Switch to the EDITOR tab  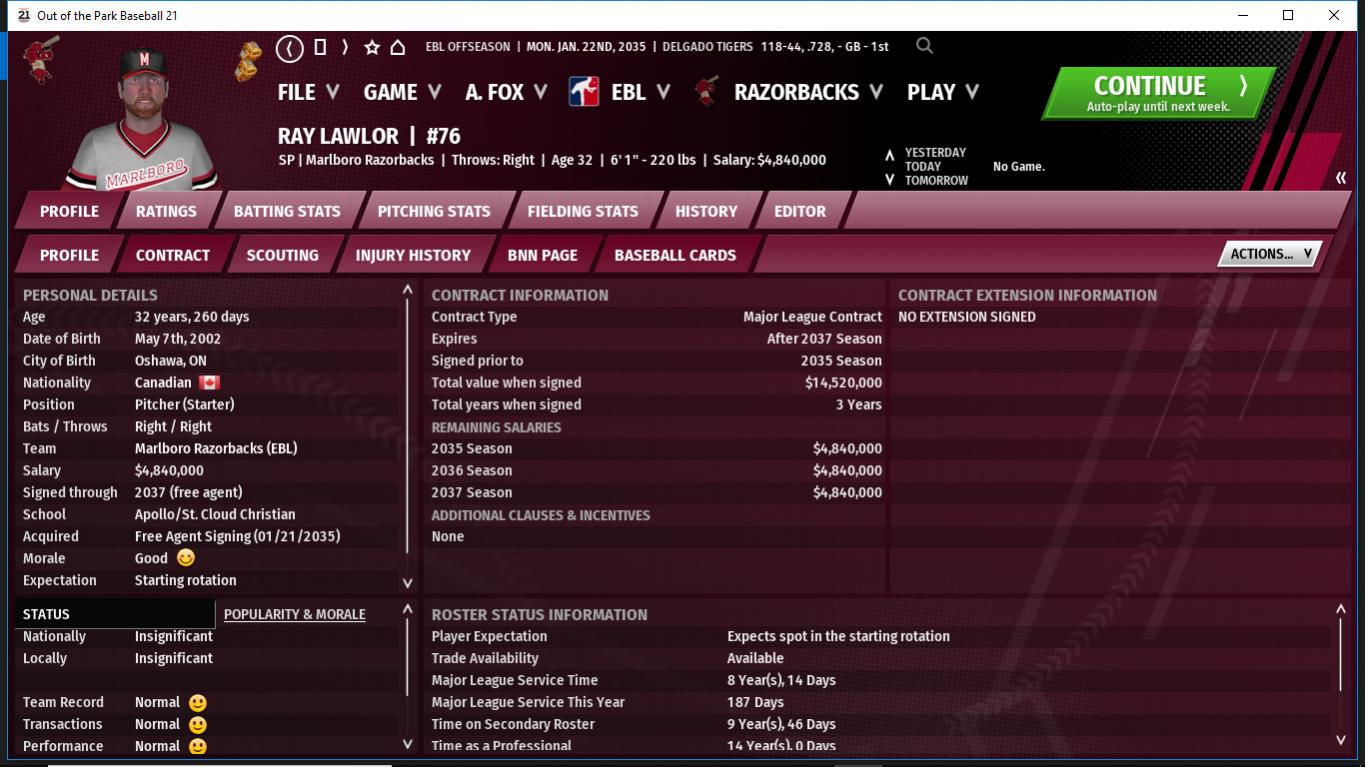pos(800,211)
